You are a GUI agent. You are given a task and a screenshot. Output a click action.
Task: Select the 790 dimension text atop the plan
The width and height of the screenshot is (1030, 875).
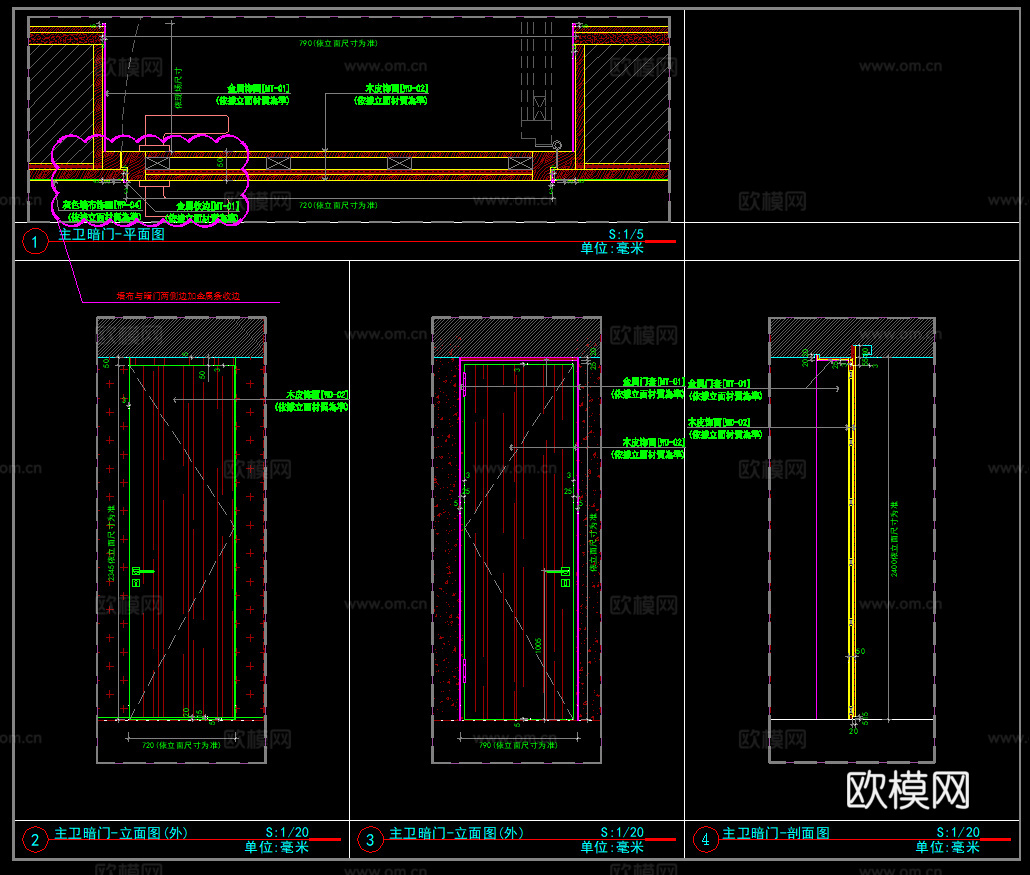coord(338,44)
